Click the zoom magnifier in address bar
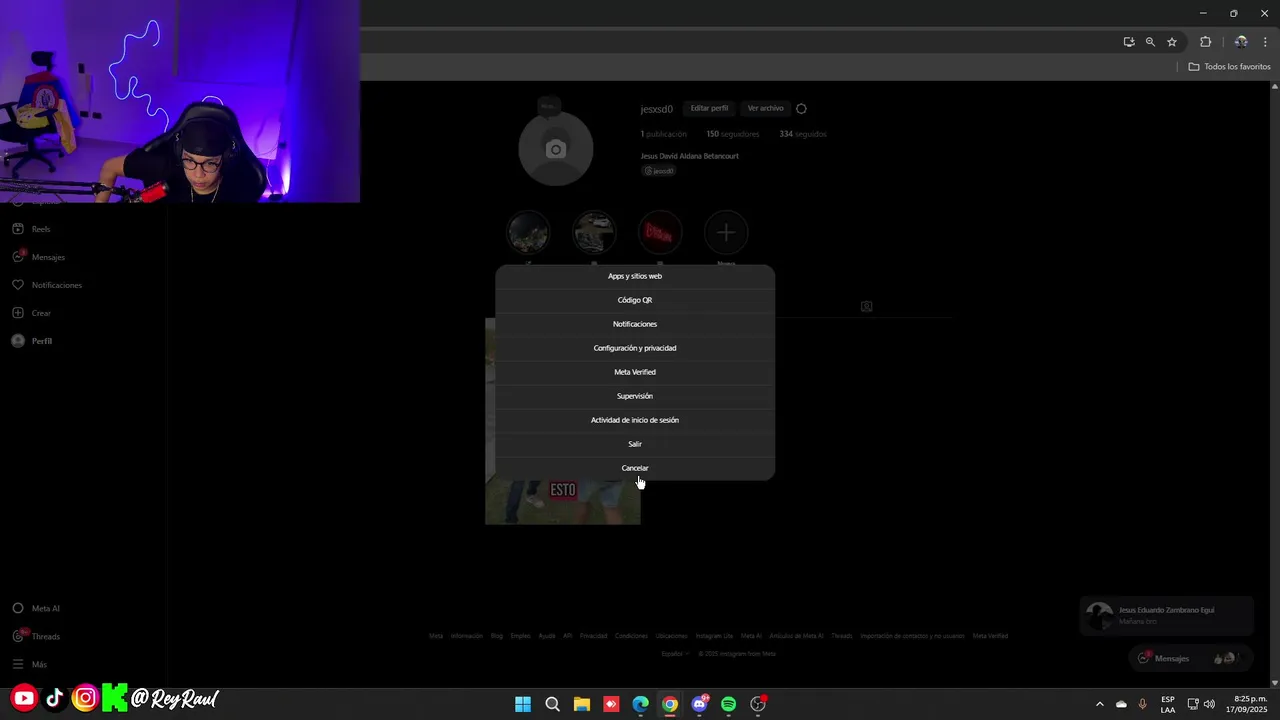This screenshot has width=1280, height=720. pos(1150,42)
